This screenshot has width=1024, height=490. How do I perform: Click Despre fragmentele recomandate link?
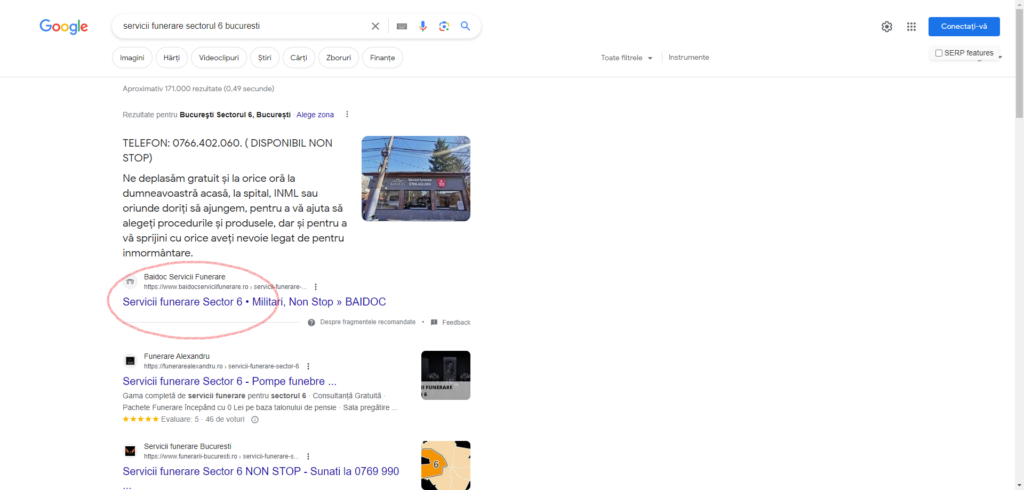[x=368, y=322]
